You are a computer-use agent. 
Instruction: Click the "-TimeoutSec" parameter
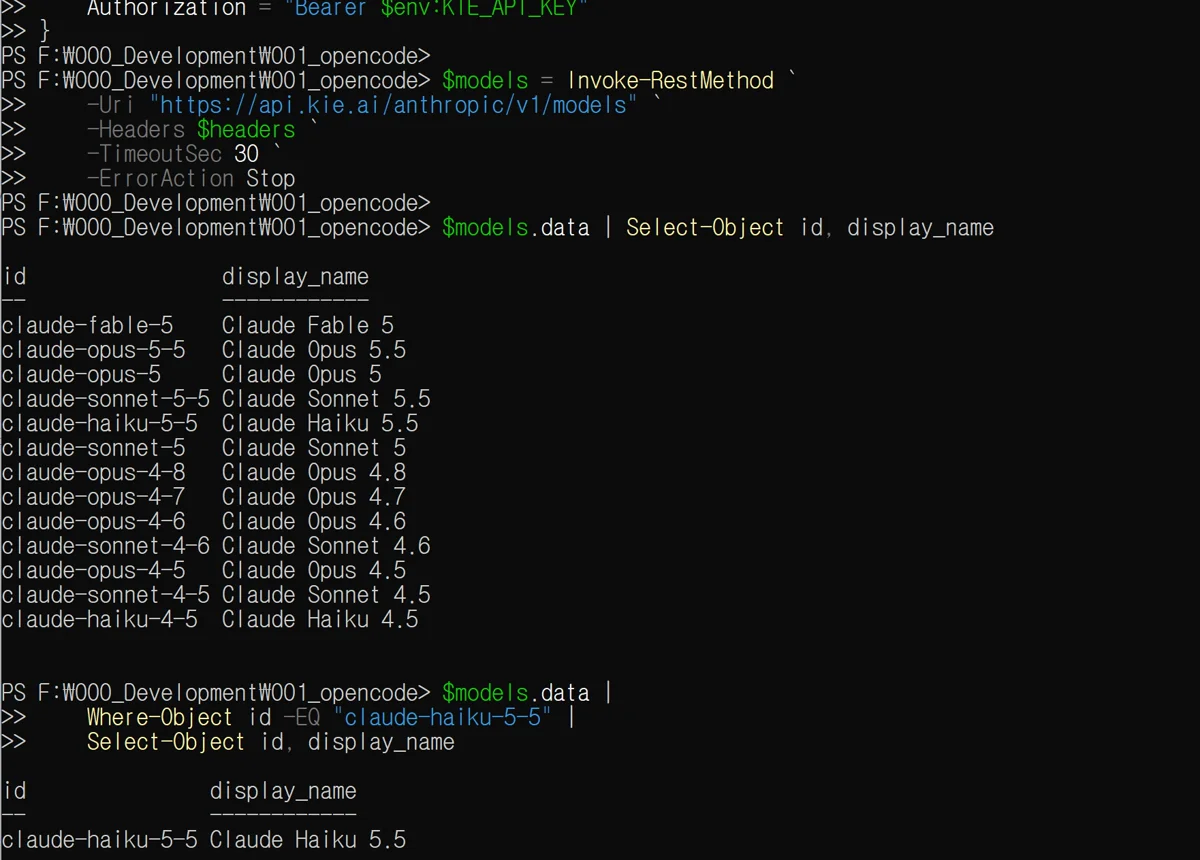(154, 155)
